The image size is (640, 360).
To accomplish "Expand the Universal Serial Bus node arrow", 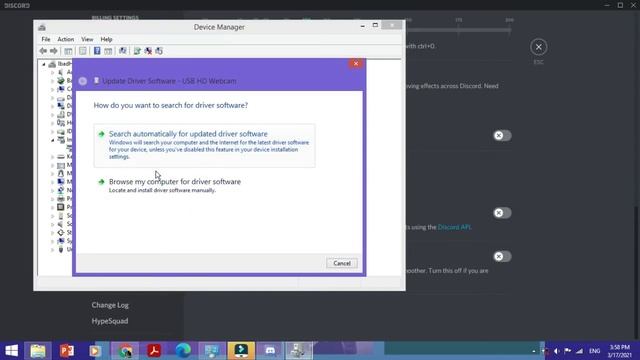I will pyautogui.click(x=52, y=250).
